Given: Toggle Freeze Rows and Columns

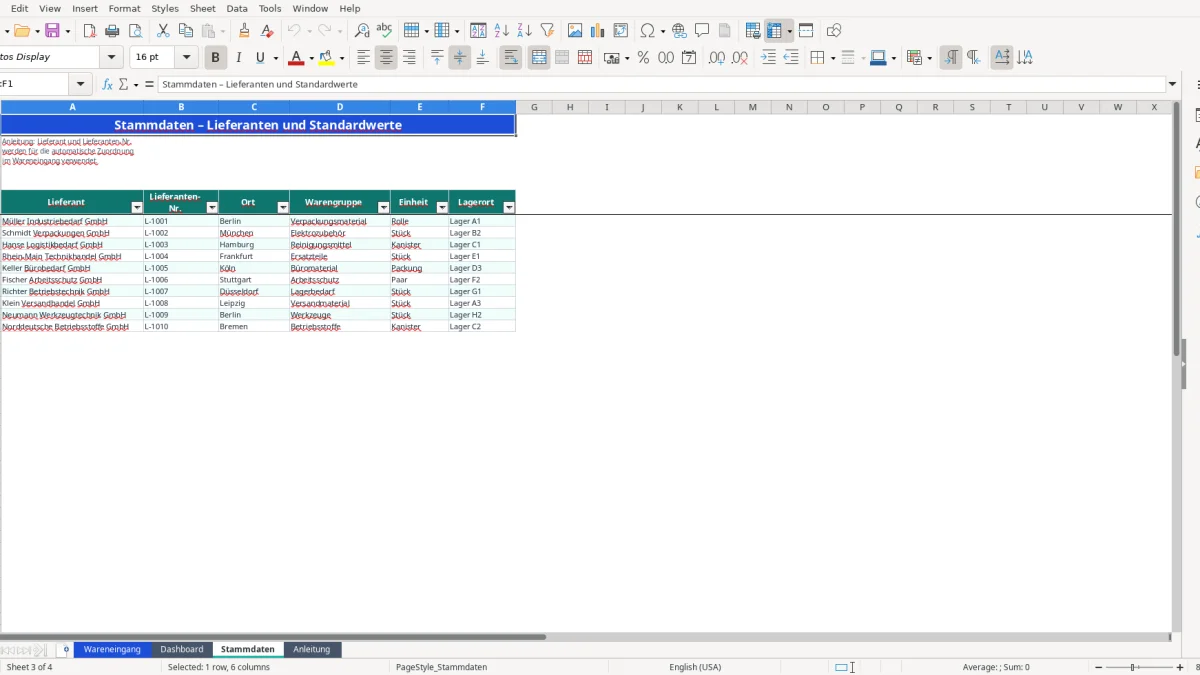Looking at the screenshot, I should 774,31.
